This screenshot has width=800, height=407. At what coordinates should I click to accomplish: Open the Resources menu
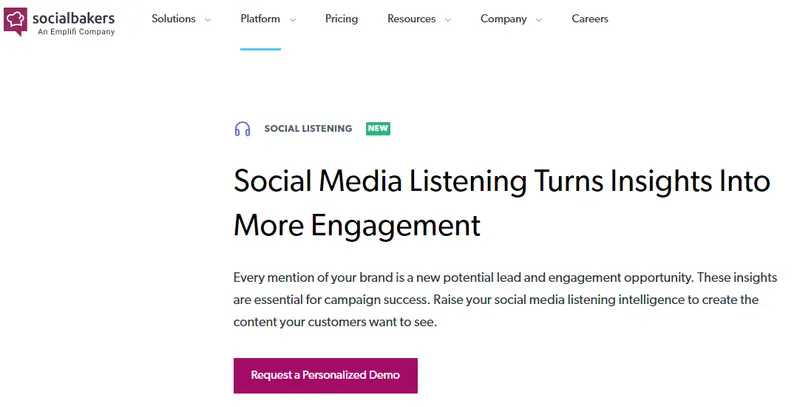(x=411, y=19)
